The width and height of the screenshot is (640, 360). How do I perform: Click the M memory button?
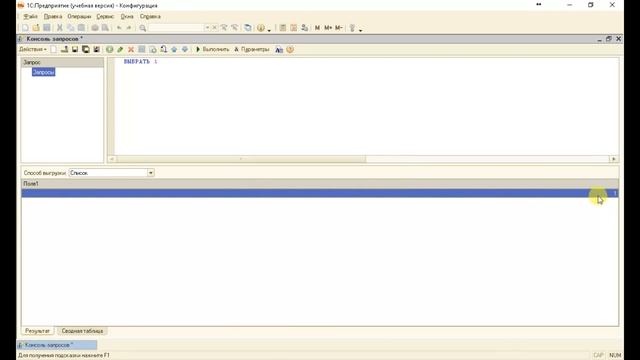tap(317, 28)
